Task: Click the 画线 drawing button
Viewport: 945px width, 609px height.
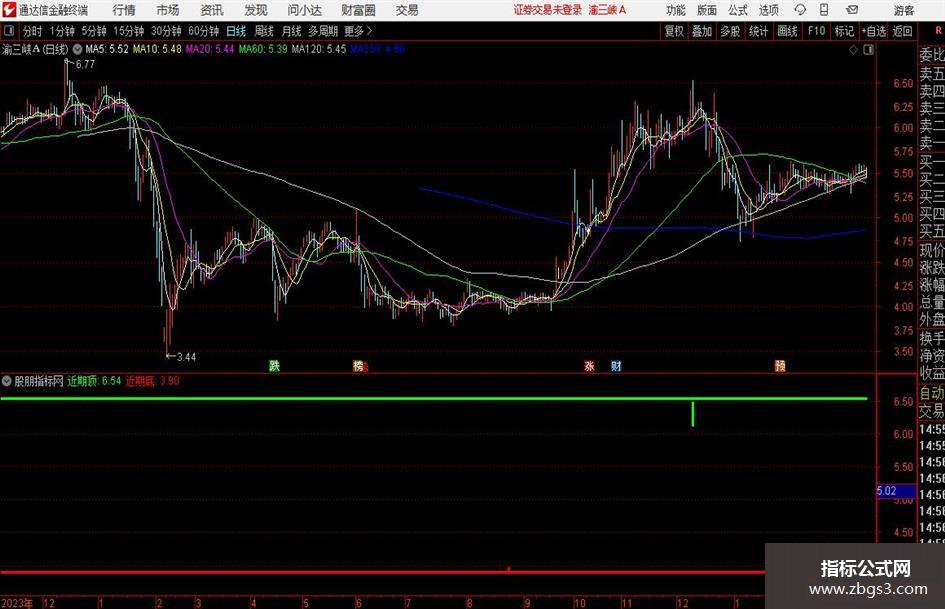Action: tap(787, 31)
